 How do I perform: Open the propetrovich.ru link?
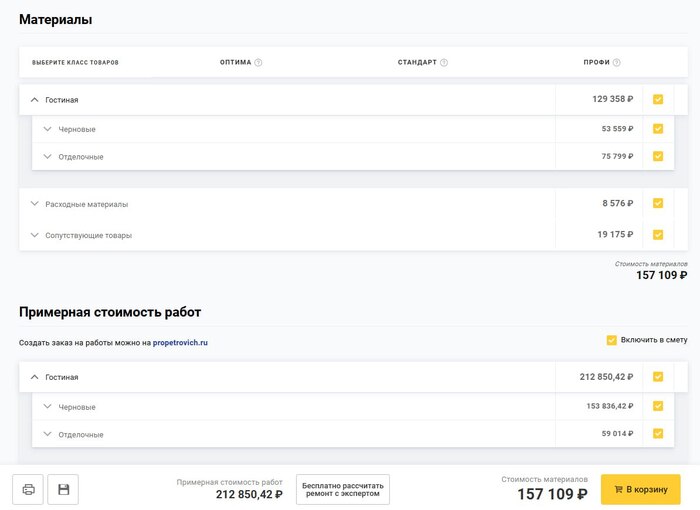coord(180,343)
